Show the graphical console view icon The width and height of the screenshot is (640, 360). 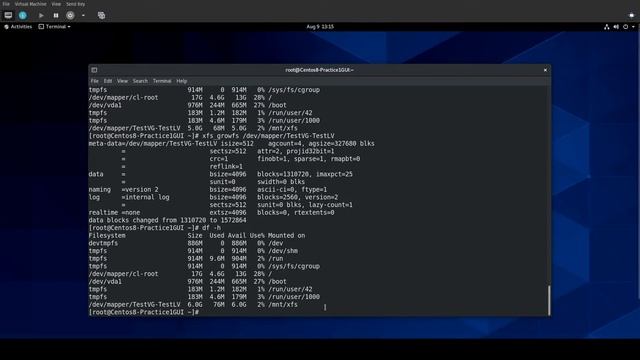(x=8, y=15)
